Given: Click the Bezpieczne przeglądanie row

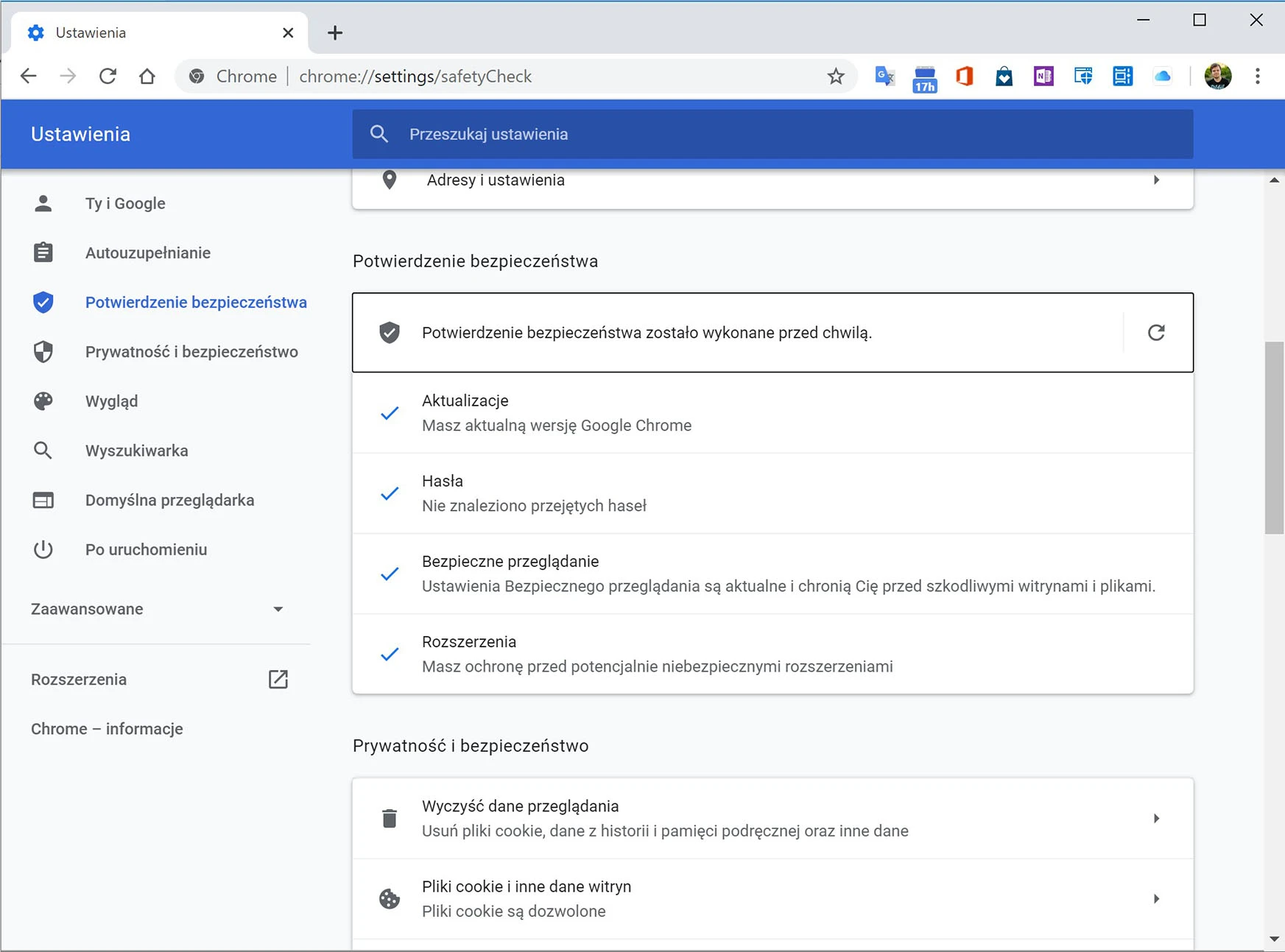Looking at the screenshot, I should pyautogui.click(x=772, y=574).
